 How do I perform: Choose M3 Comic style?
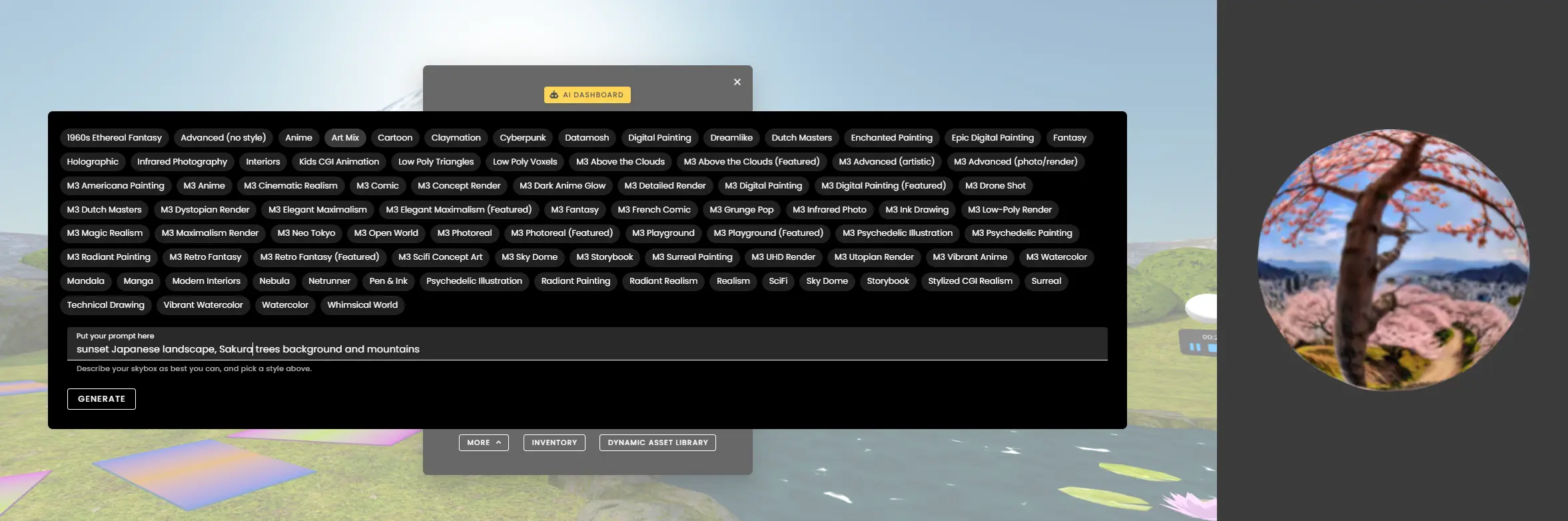(378, 186)
